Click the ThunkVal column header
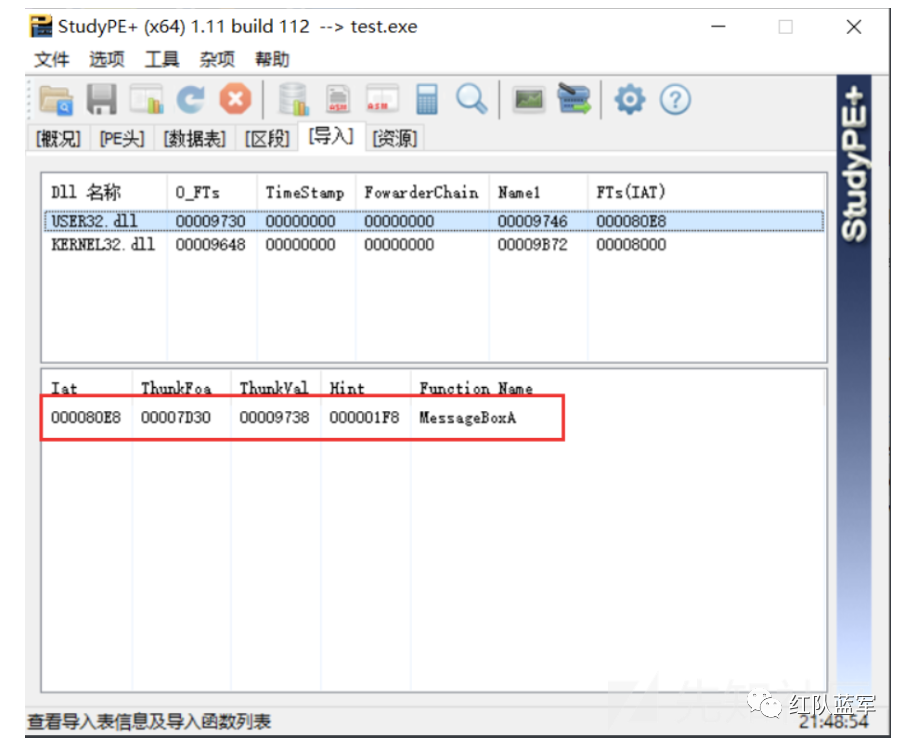 [276, 387]
